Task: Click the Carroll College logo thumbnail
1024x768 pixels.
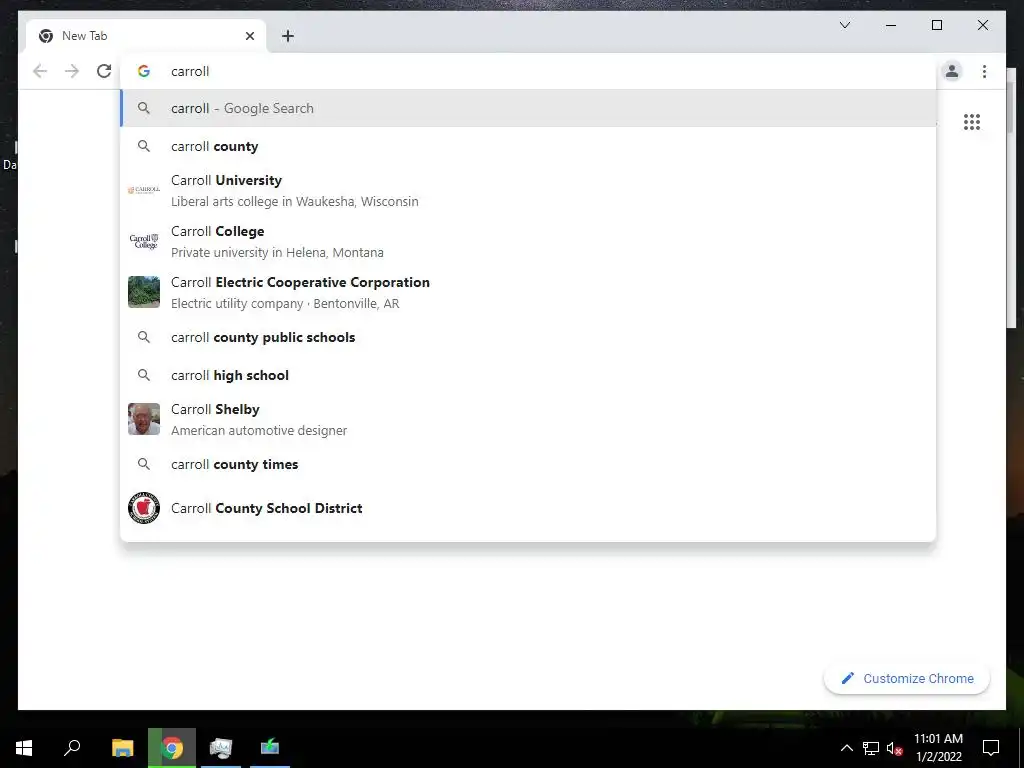Action: [144, 241]
